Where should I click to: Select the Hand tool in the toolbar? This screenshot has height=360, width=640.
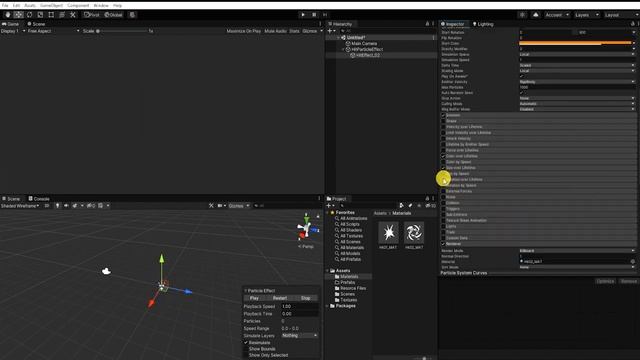pyautogui.click(x=8, y=15)
